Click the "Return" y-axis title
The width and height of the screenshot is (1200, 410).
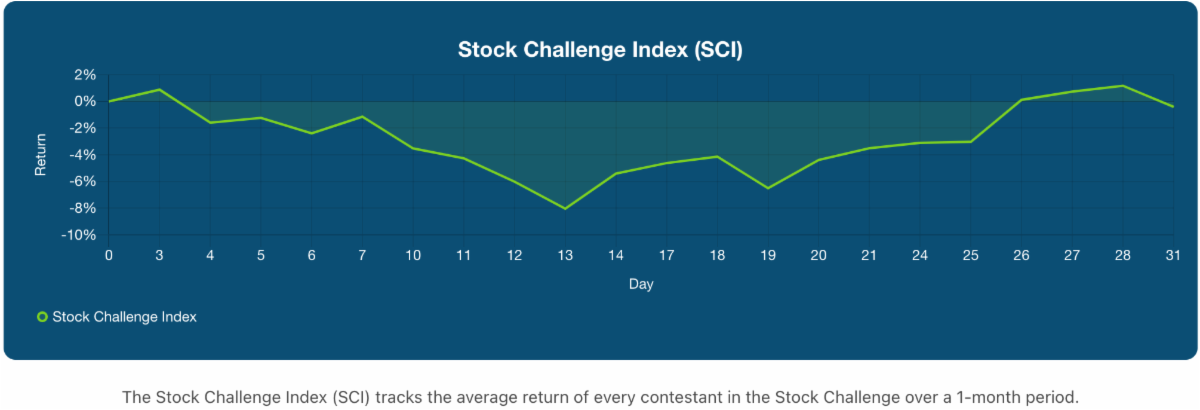coord(41,155)
